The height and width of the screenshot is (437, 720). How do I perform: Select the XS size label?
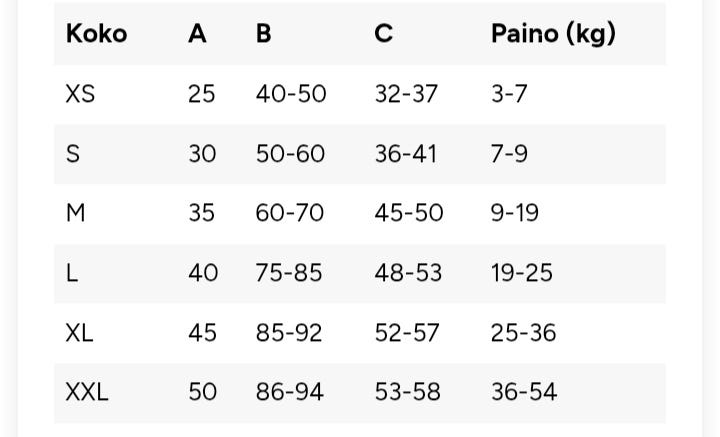coord(80,94)
